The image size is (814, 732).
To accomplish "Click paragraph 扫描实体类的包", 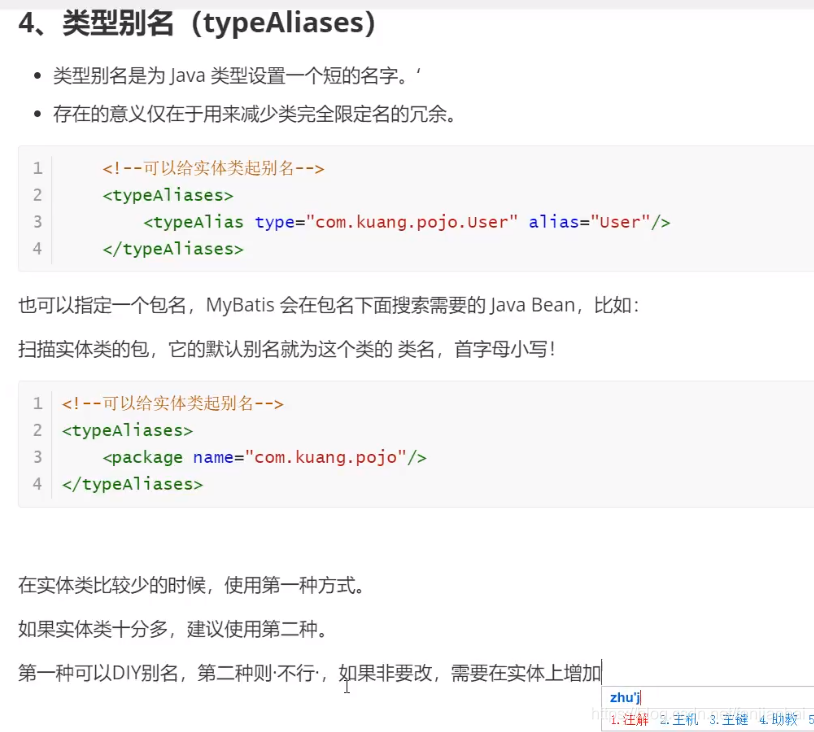I will (x=287, y=349).
